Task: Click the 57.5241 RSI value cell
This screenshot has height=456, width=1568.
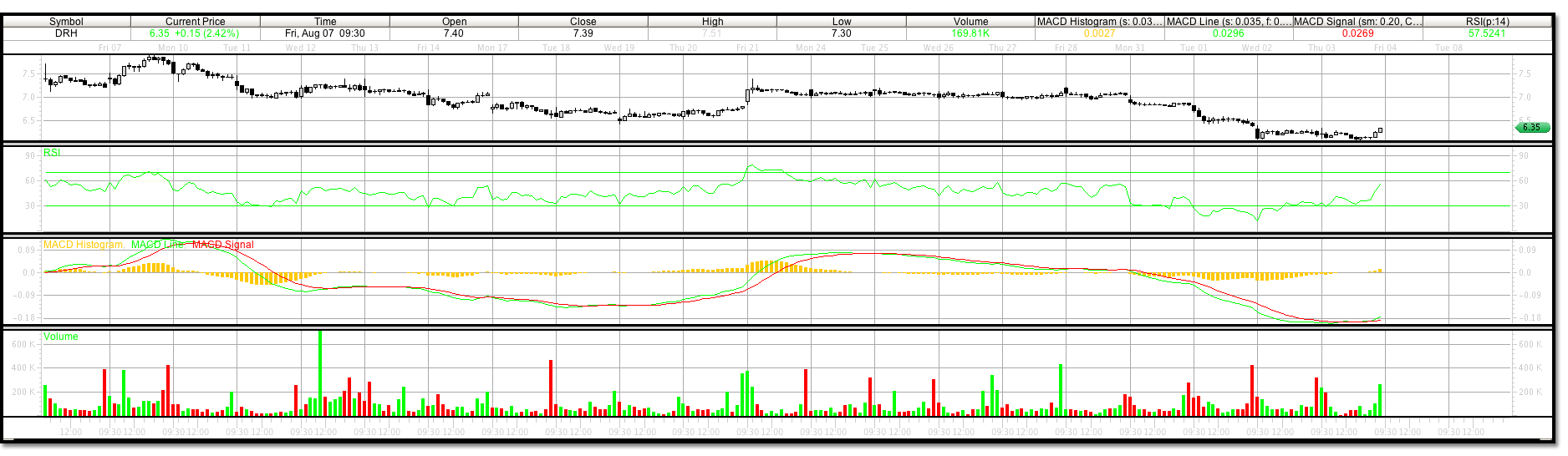Action: [1487, 33]
